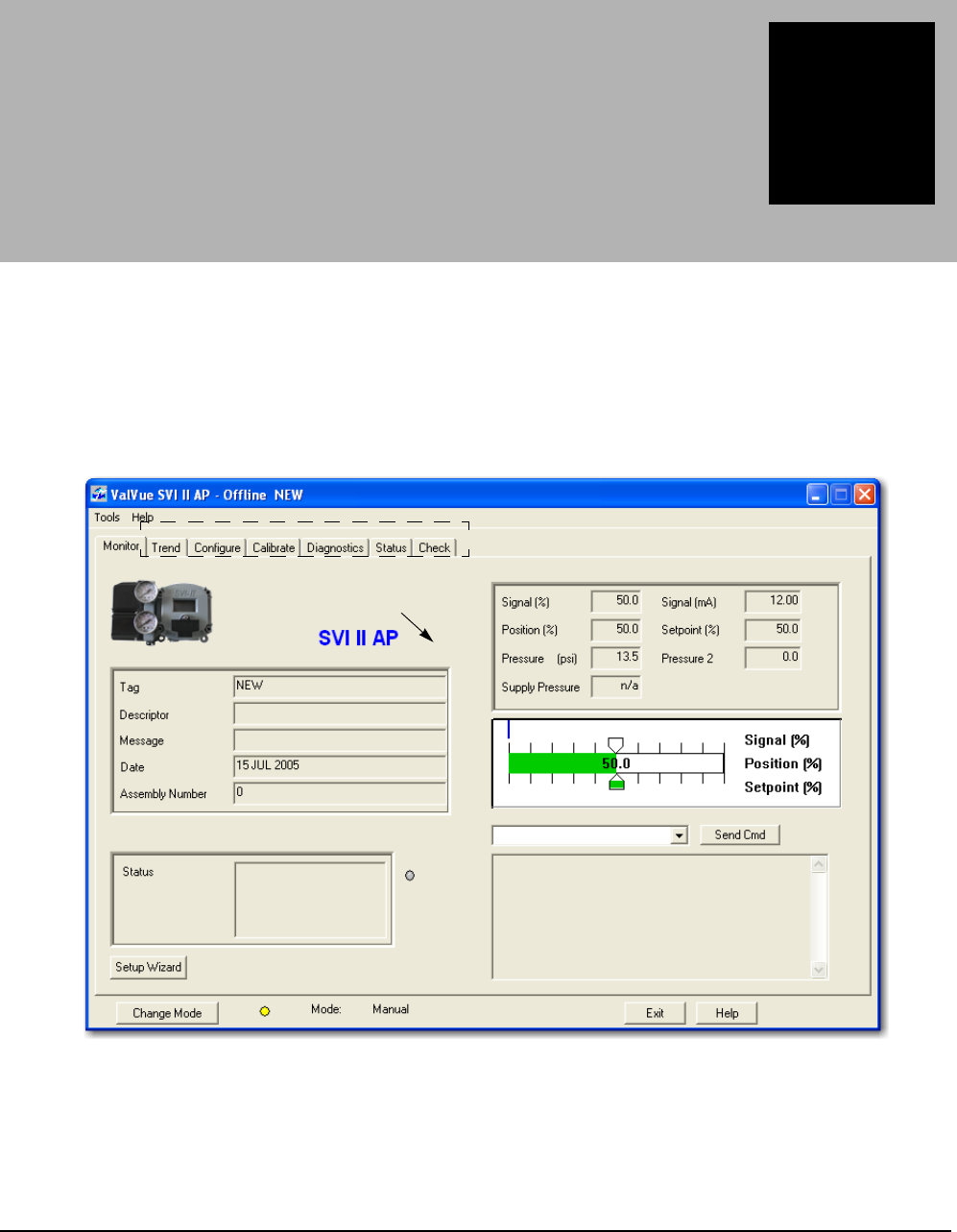957x1232 pixels.
Task: Click the empty Status text box
Action: tap(311, 900)
